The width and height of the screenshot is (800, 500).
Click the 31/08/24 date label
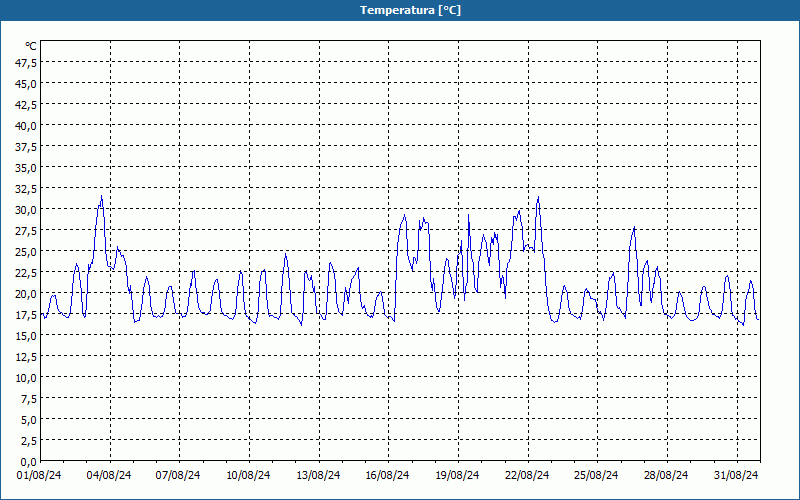pyautogui.click(x=736, y=476)
